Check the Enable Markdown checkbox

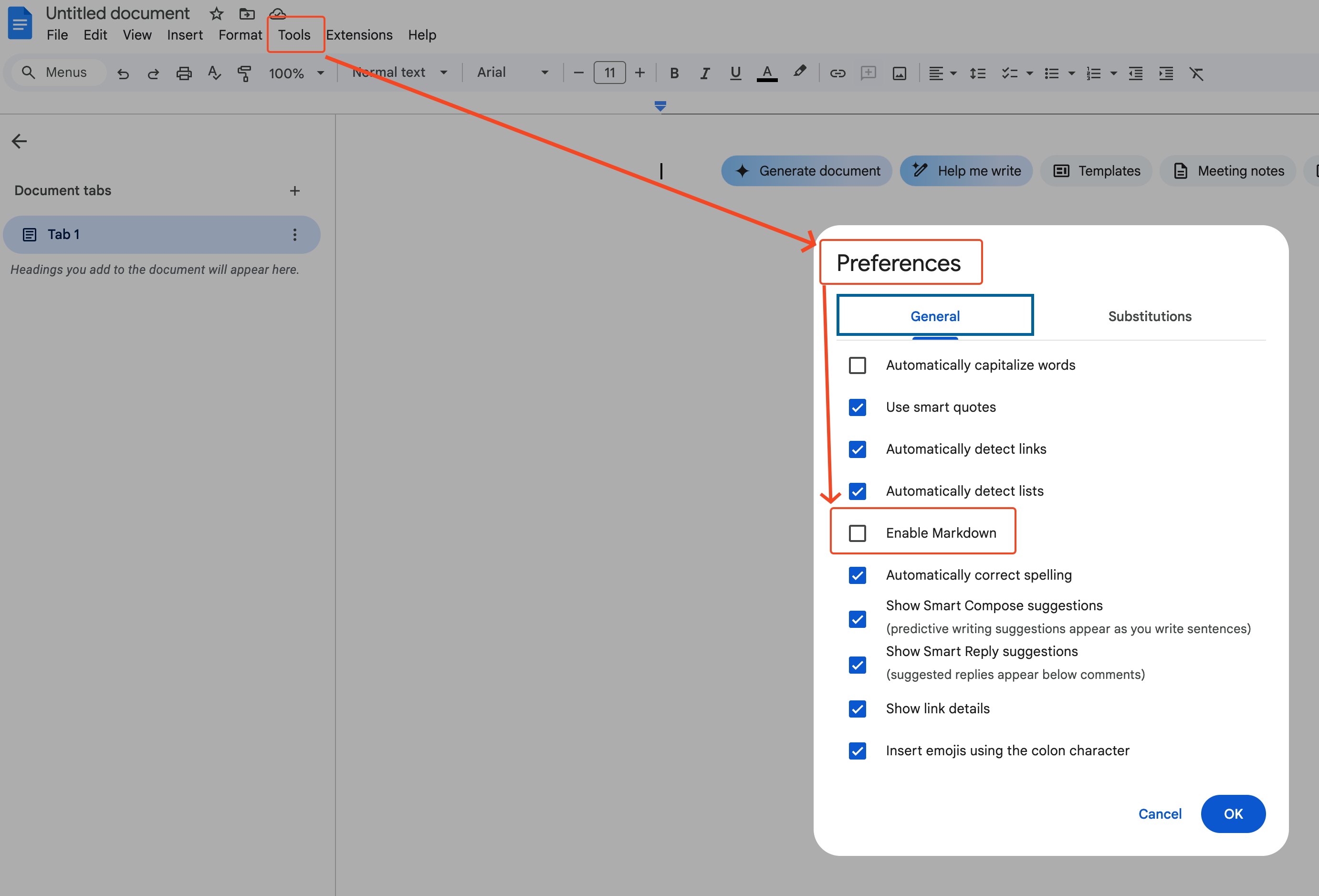pos(857,533)
